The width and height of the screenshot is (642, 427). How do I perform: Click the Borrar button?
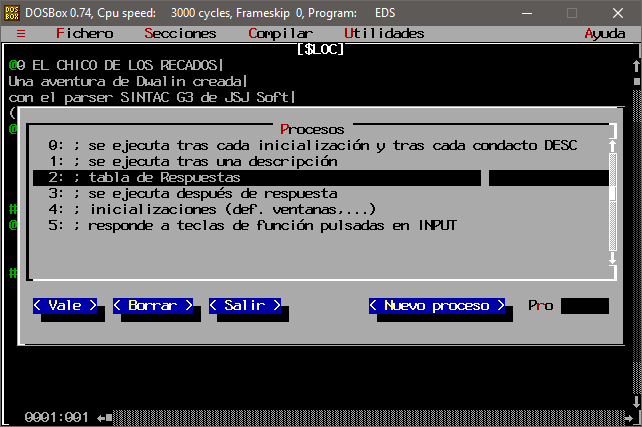point(153,305)
